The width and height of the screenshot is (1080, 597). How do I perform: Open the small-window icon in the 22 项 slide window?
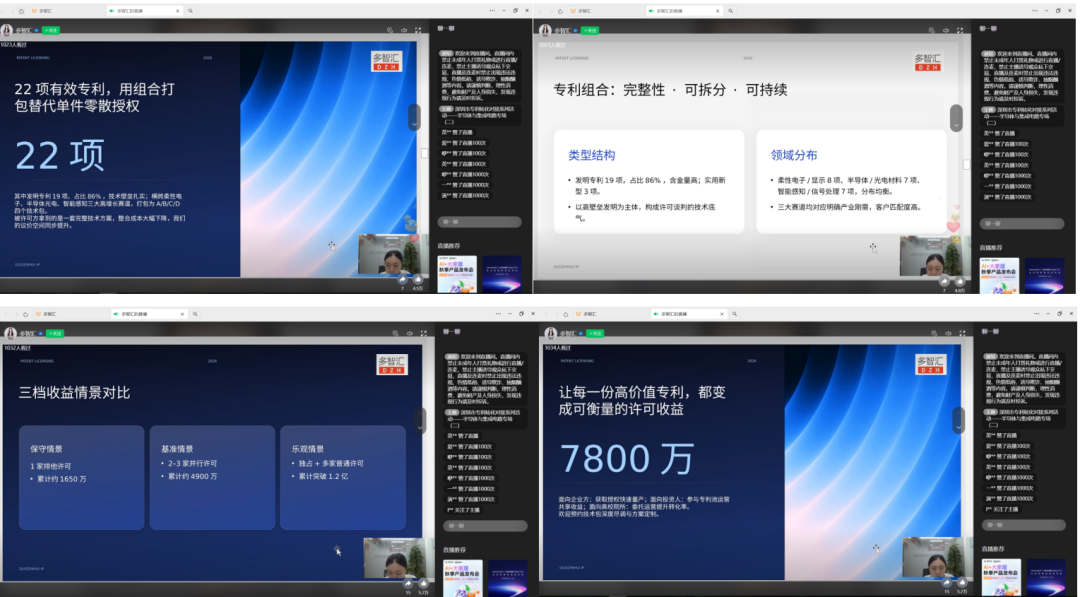[x=390, y=30]
